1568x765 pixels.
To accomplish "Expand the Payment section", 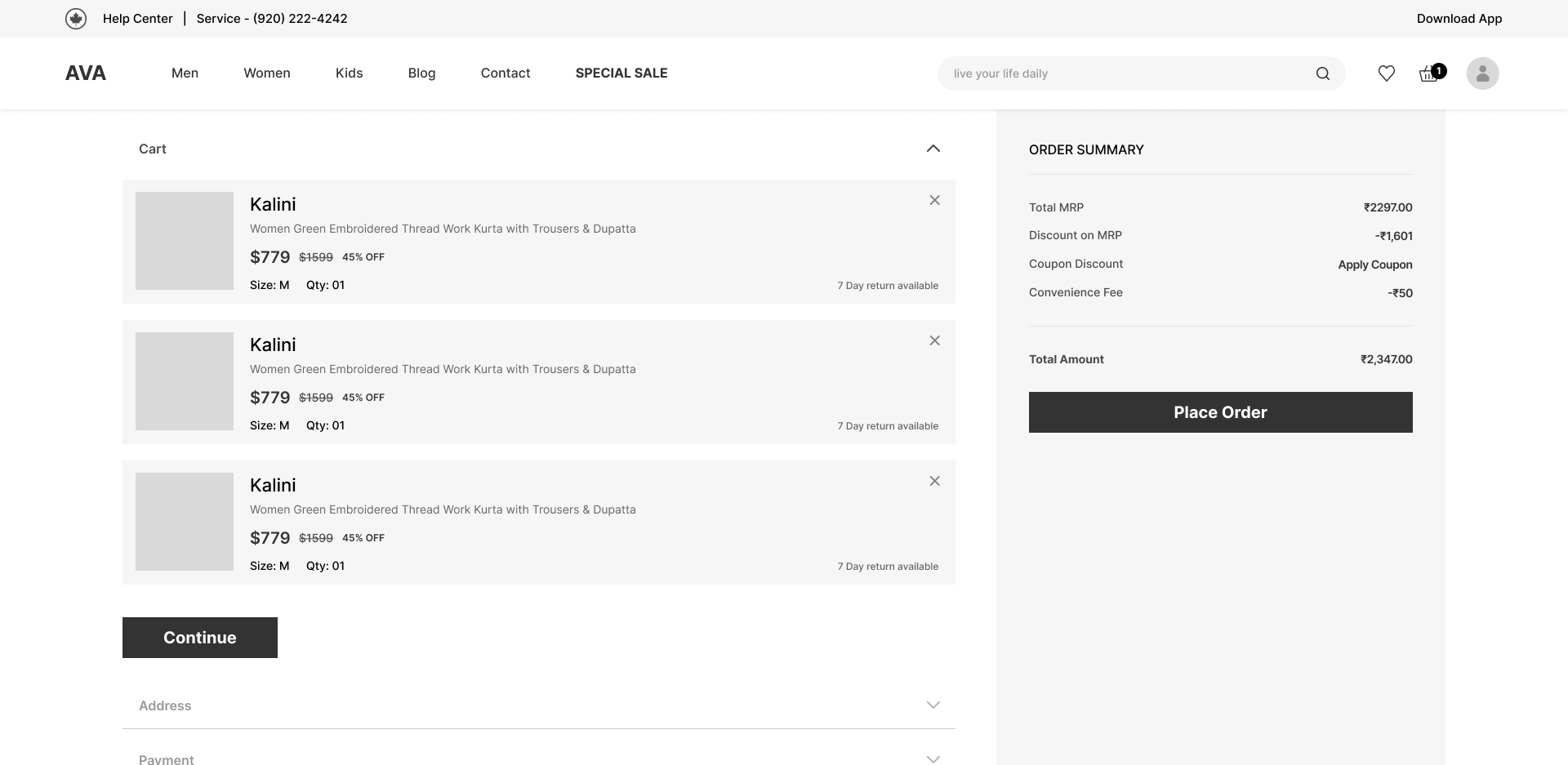I will pos(933,758).
